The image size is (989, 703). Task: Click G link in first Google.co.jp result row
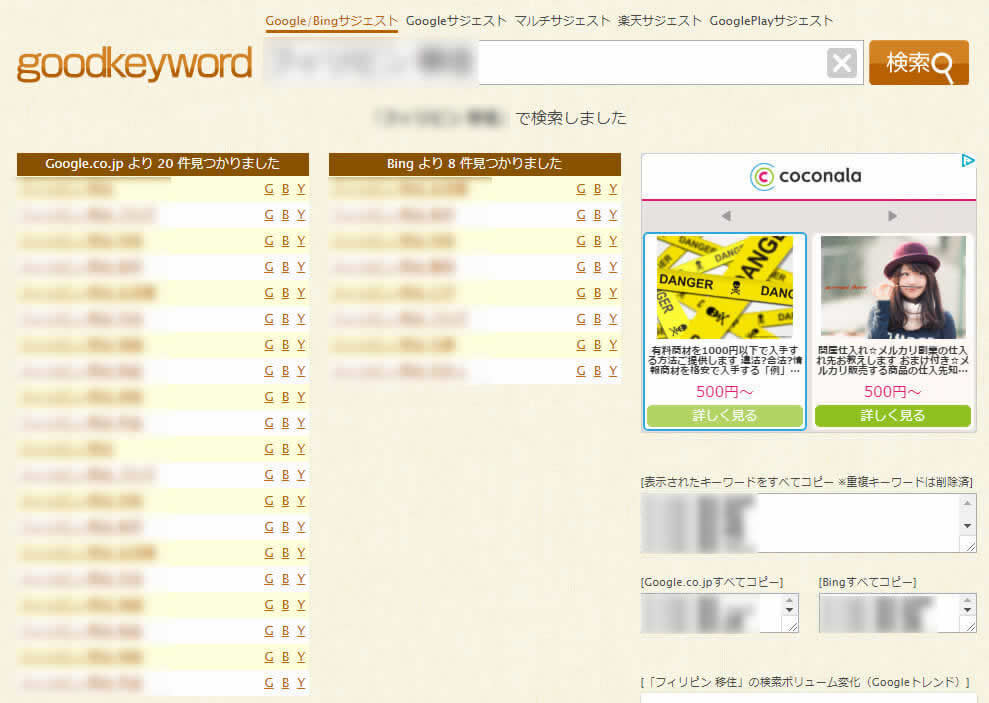click(x=269, y=189)
